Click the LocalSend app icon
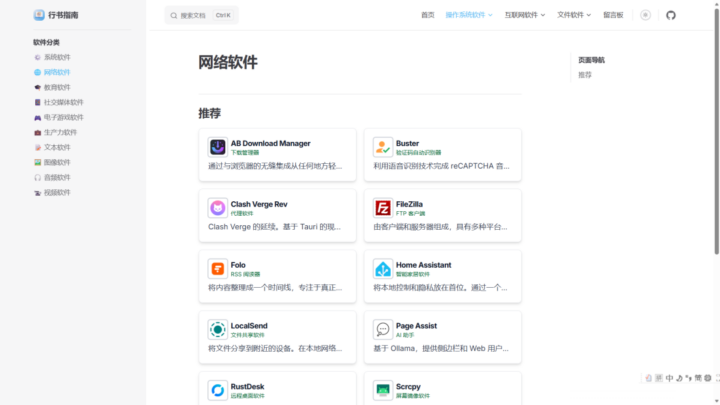The width and height of the screenshot is (720, 405). 218,329
